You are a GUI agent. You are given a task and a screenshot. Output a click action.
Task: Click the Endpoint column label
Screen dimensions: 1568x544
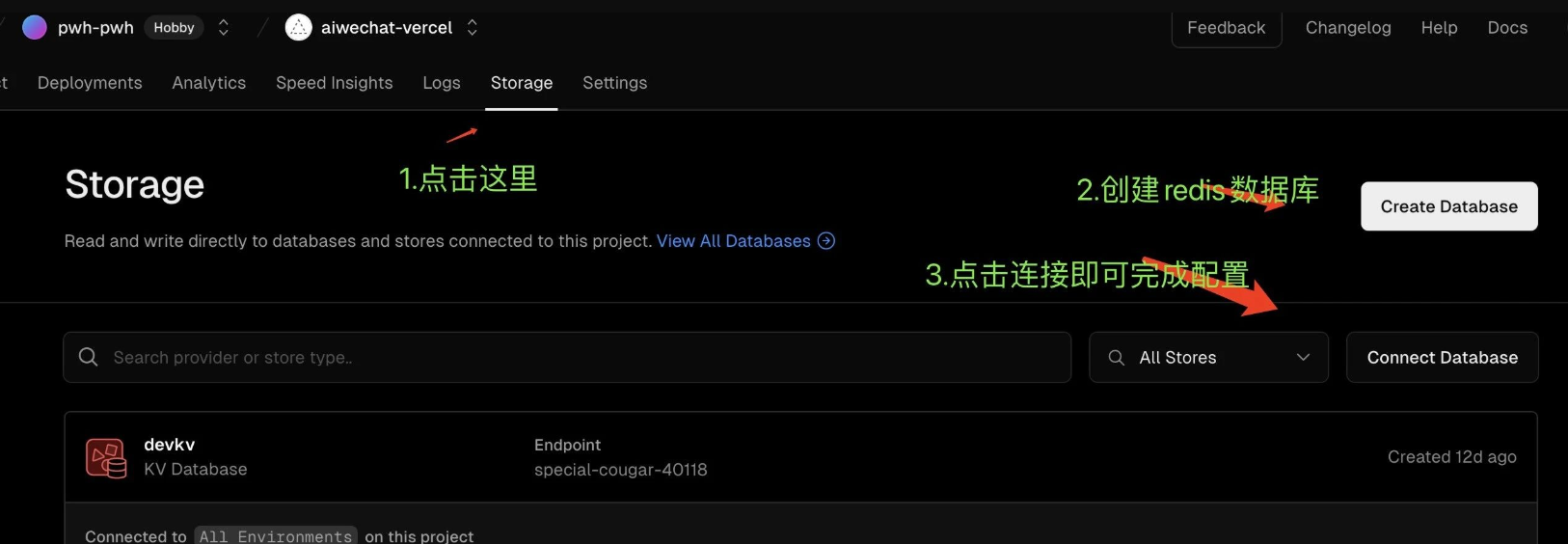(567, 445)
